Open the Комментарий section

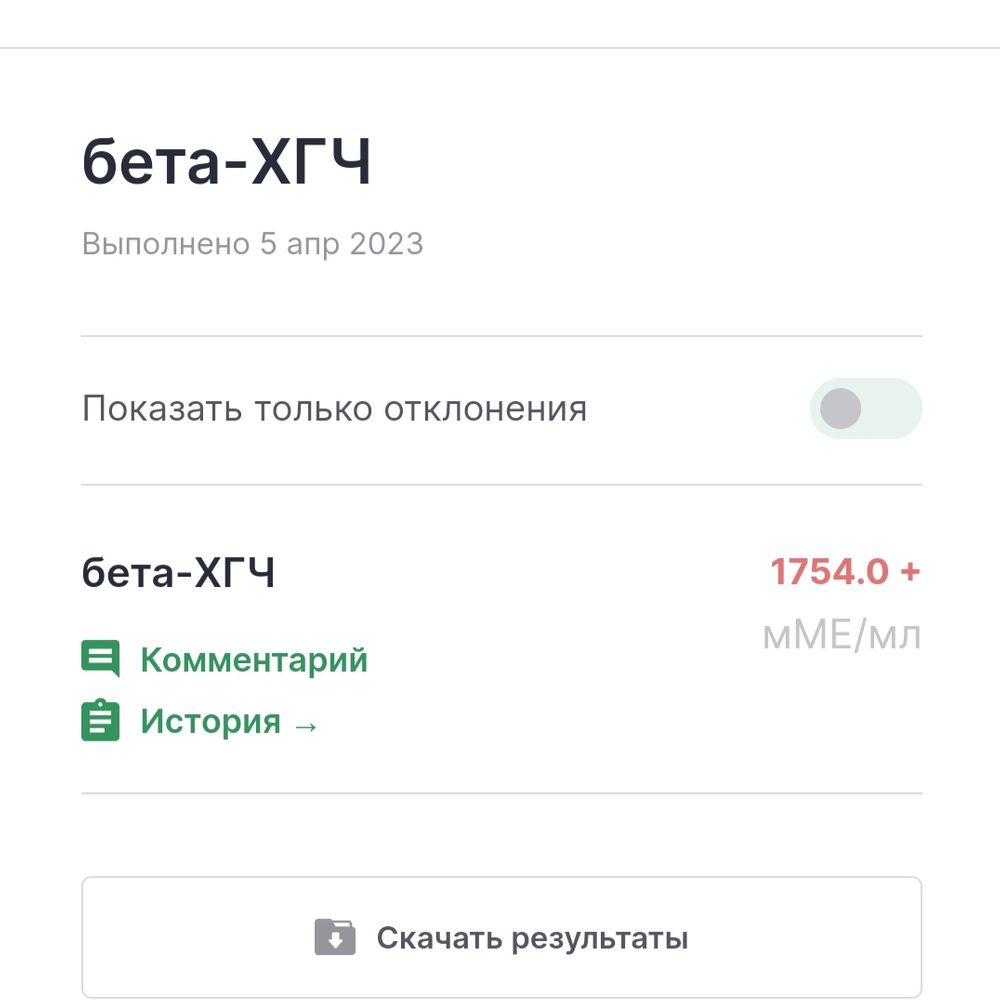255,659
